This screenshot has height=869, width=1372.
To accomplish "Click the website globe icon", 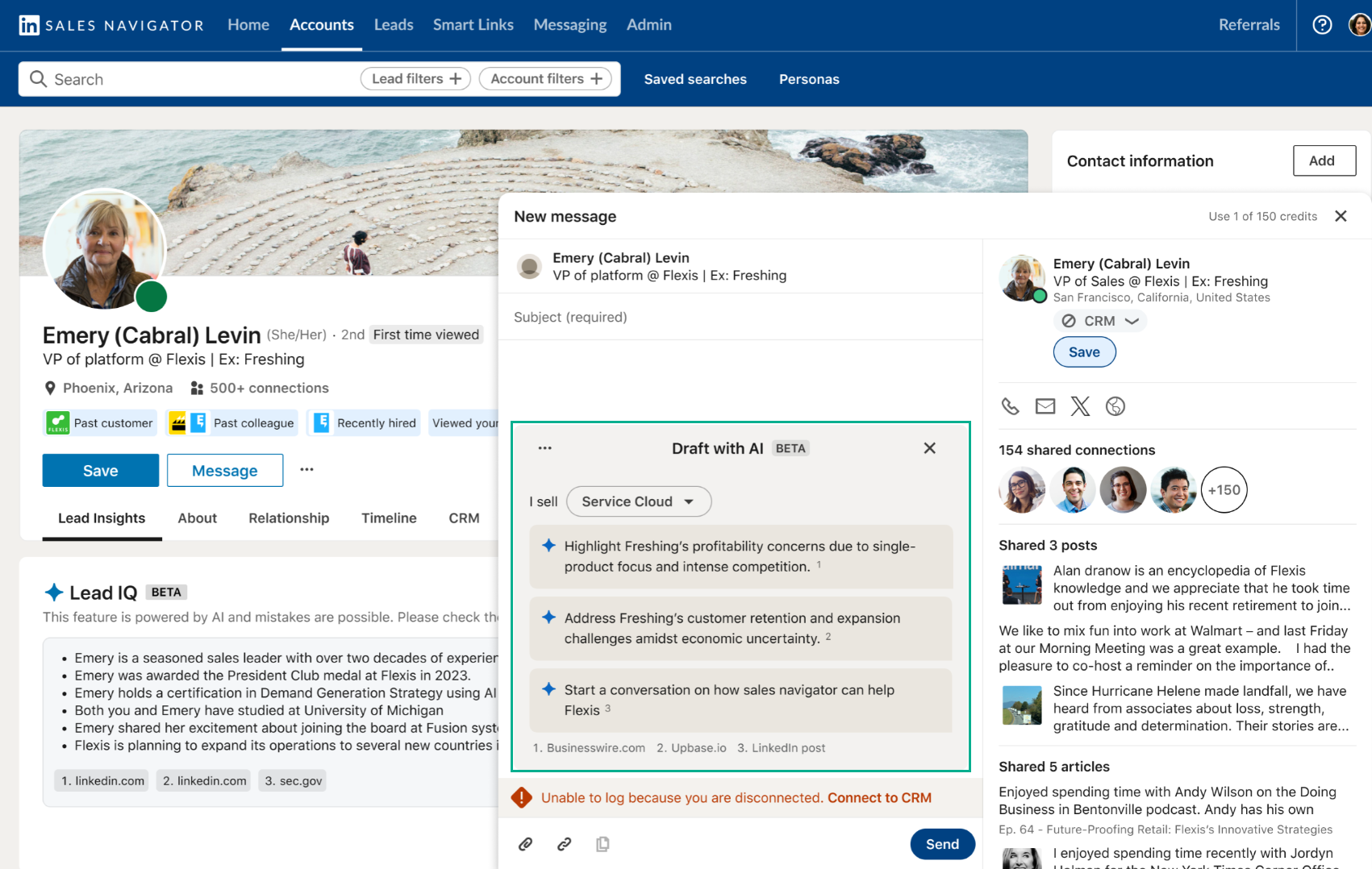I will click(x=1116, y=406).
